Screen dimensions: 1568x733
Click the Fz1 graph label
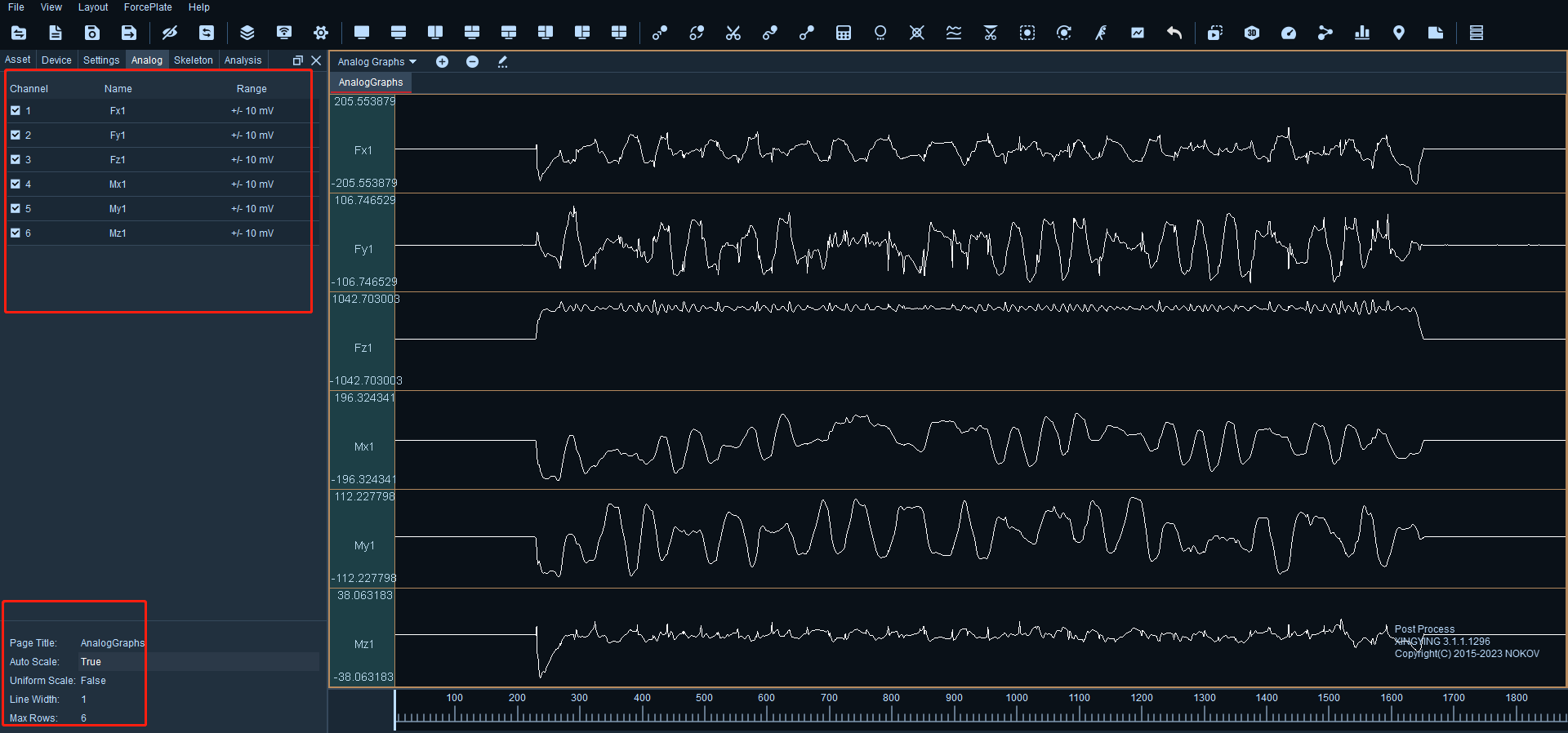363,348
